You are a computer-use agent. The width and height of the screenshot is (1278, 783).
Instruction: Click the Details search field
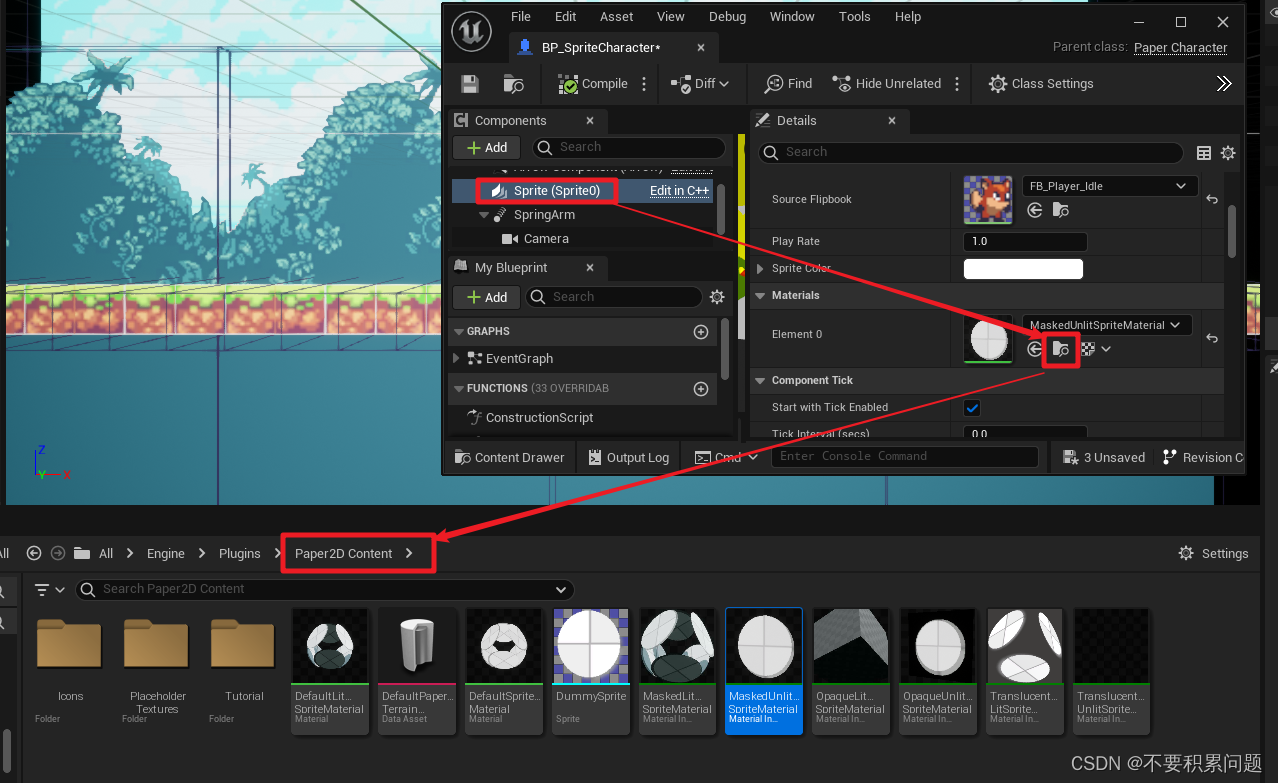pyautogui.click(x=971, y=152)
